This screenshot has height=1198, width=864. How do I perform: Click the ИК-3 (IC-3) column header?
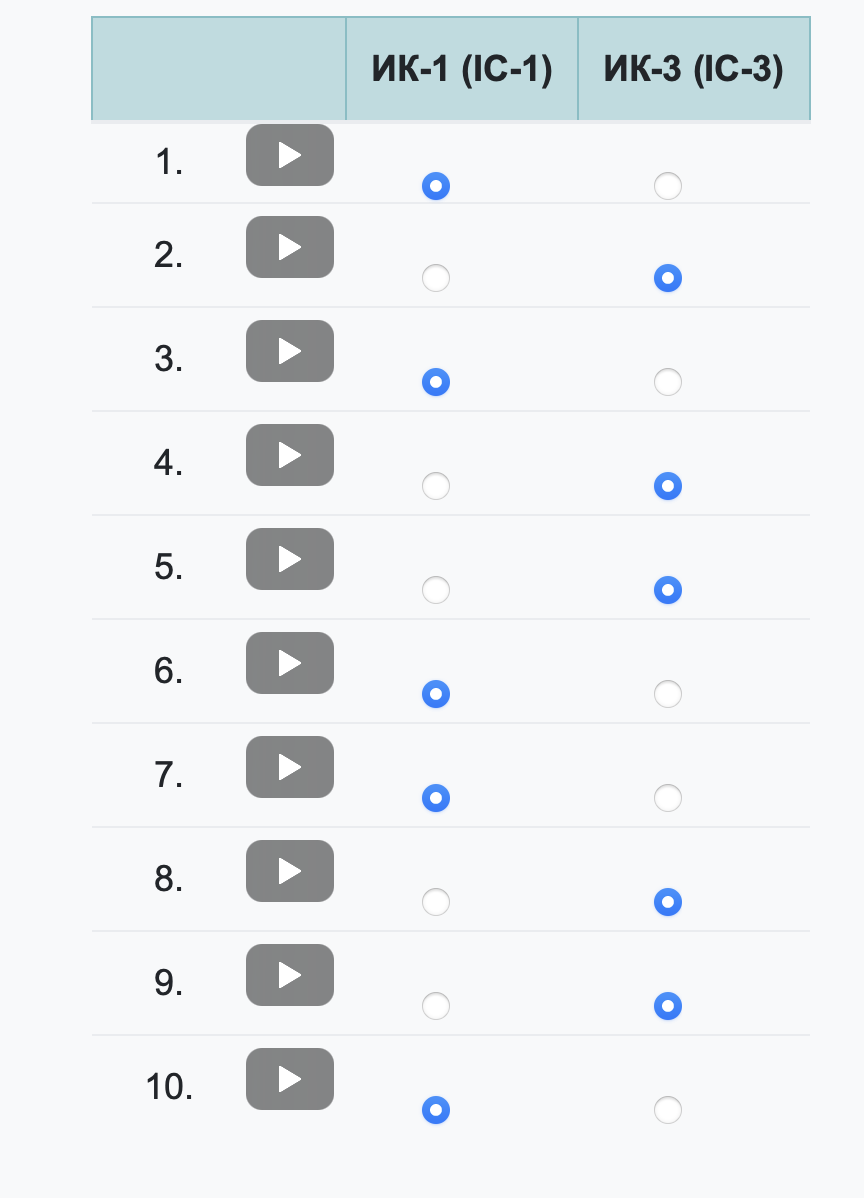pos(694,67)
